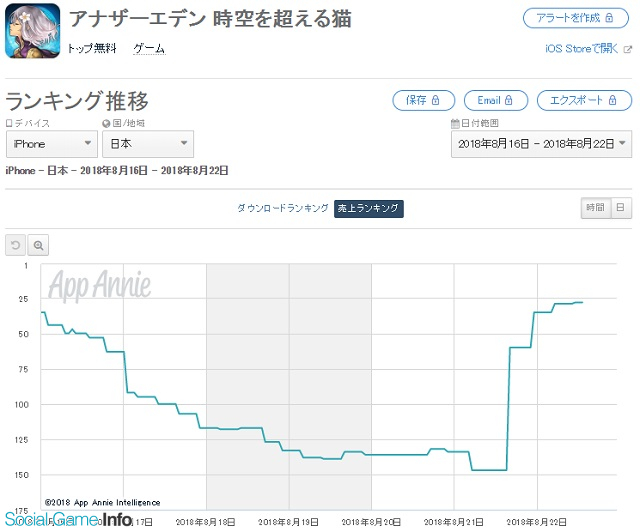Viewport: 640px width, 532px height.
Task: Click the external link icon beside iOS Store
Action: tap(627, 49)
